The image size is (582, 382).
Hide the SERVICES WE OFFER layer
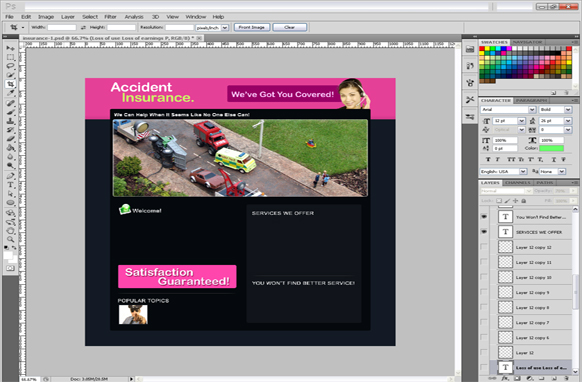[484, 232]
